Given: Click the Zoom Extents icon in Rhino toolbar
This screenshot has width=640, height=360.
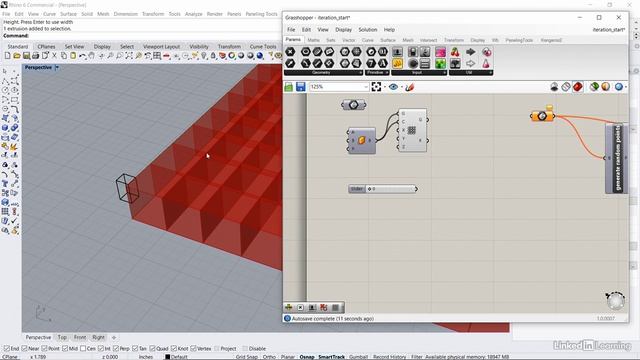Looking at the screenshot, I should (129, 56).
